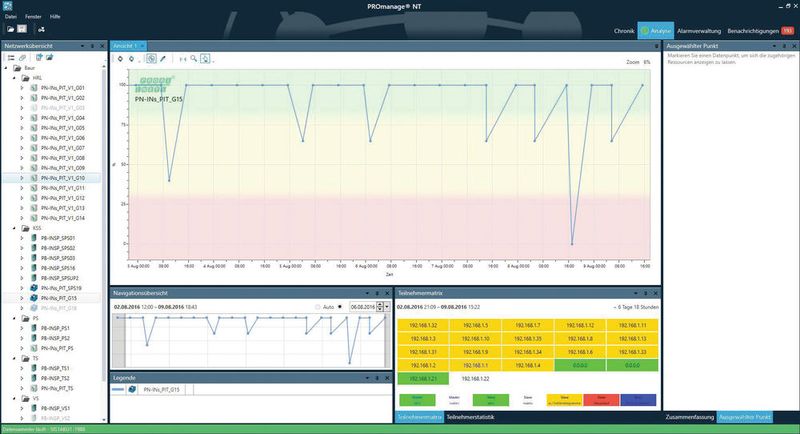The height and width of the screenshot is (434, 800).
Task: Open the date dropdown in Navigationsübersicht
Action: (x=387, y=306)
